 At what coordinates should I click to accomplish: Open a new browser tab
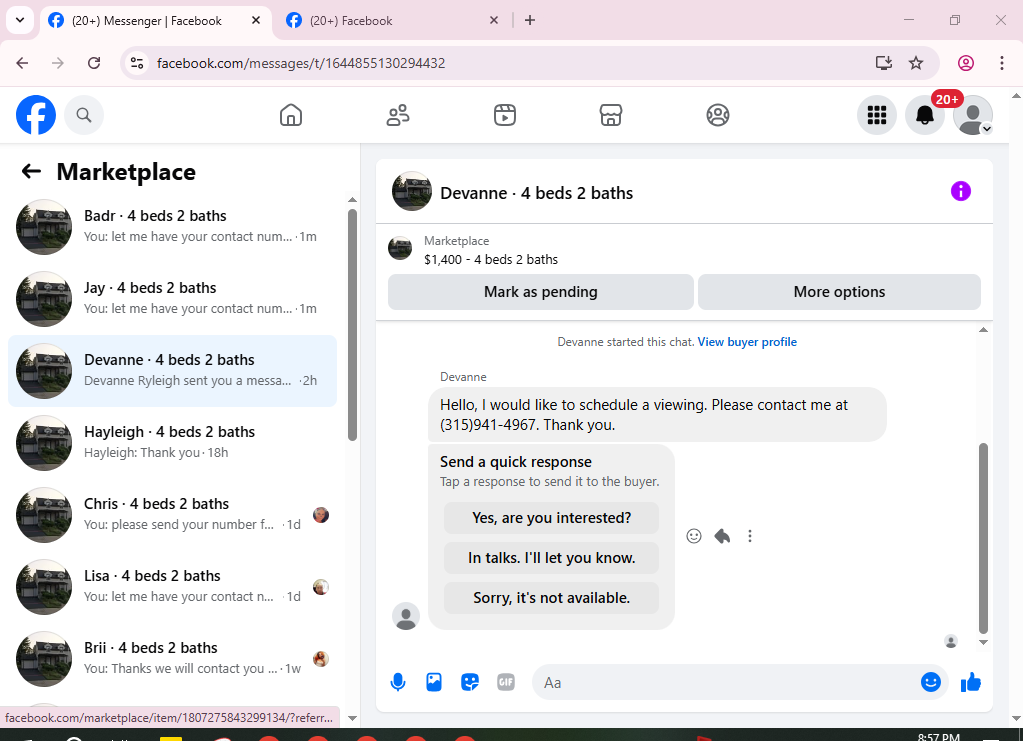pyautogui.click(x=530, y=20)
